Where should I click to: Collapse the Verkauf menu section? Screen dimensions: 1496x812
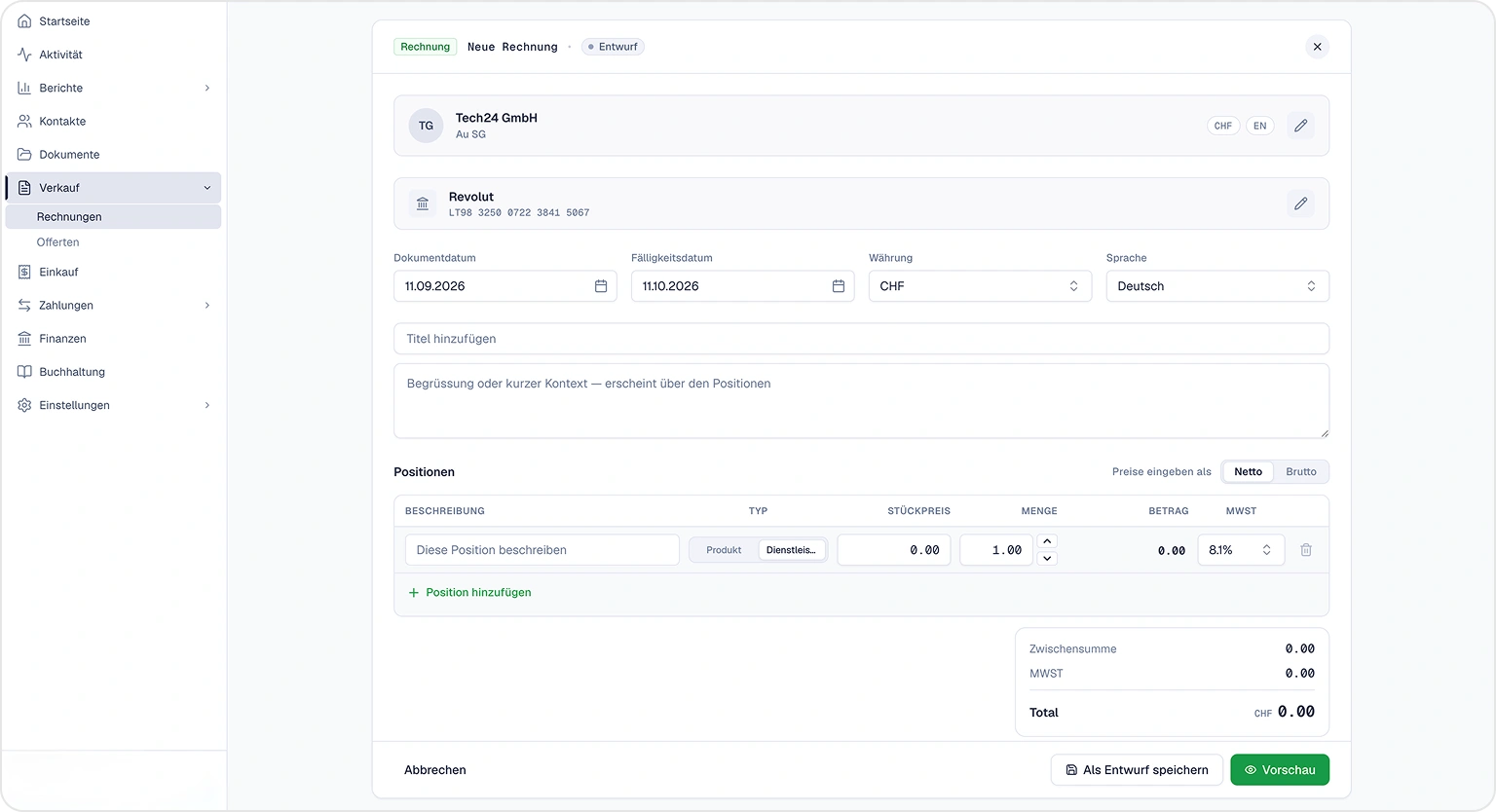[x=207, y=188]
